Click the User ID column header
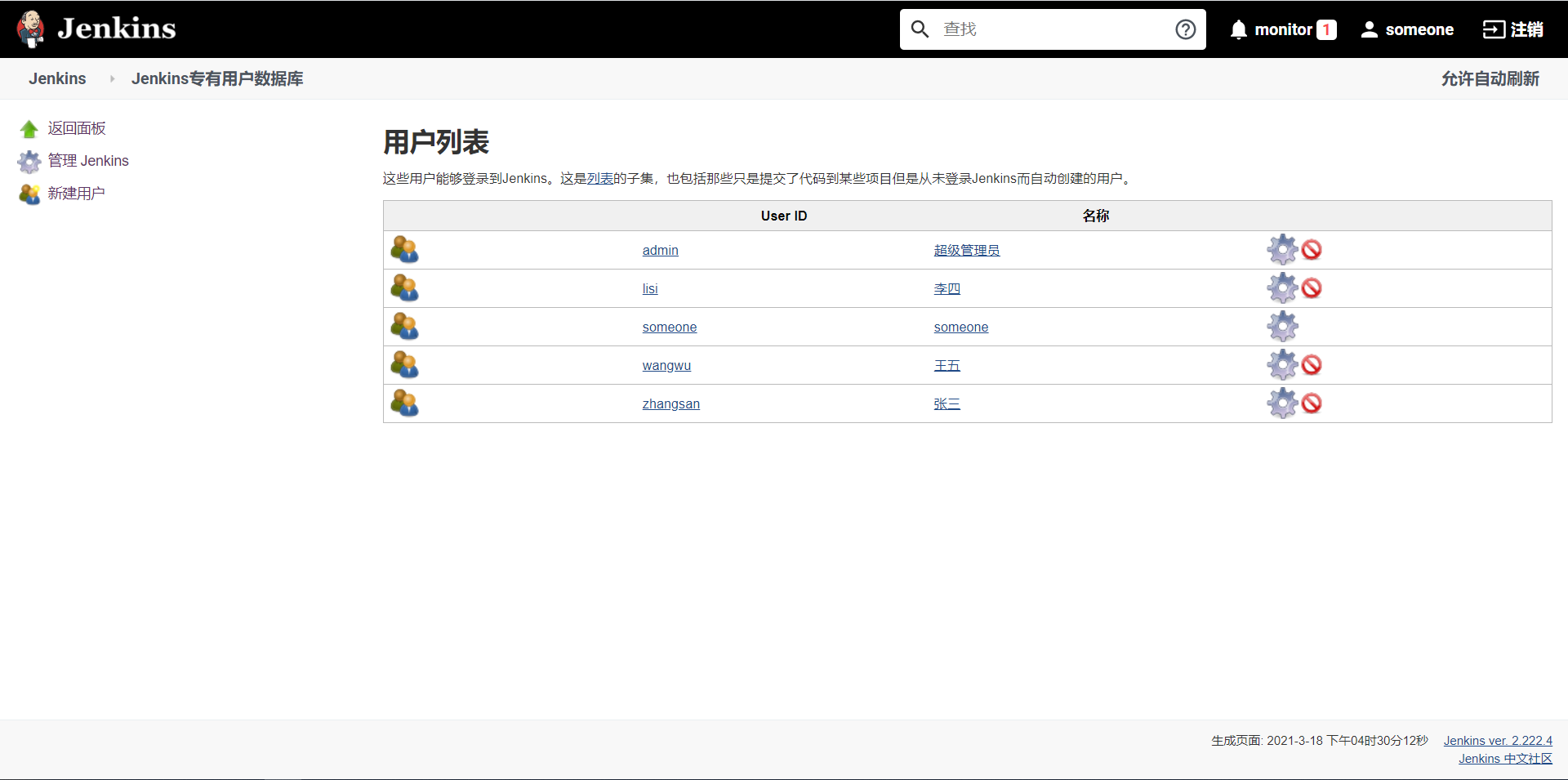The width and height of the screenshot is (1568, 780). pos(784,216)
